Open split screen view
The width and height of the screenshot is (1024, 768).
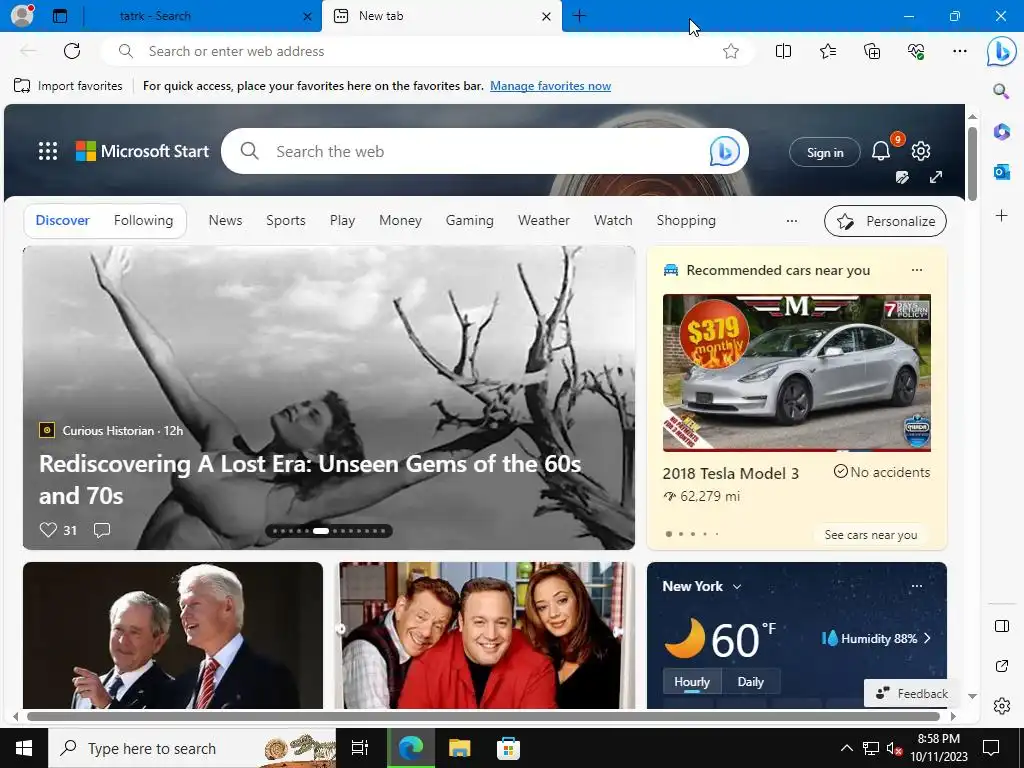[783, 51]
